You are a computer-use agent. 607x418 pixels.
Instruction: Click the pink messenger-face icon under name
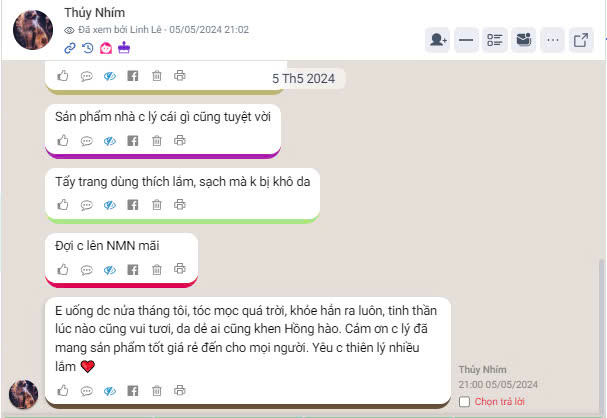[106, 48]
